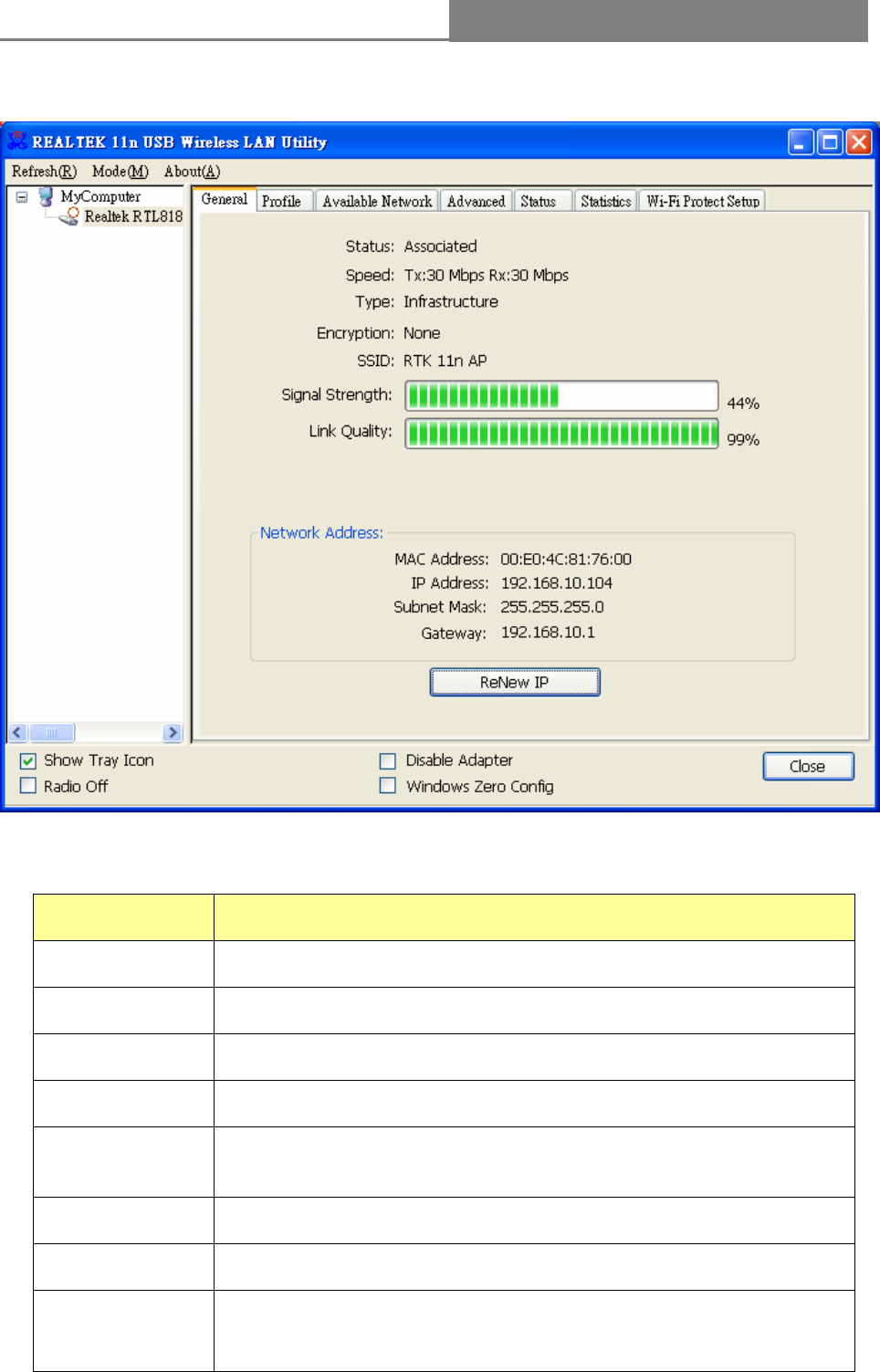This screenshot has height=1372, width=880.
Task: Click the Realtek app icon in title bar
Action: pos(16,141)
